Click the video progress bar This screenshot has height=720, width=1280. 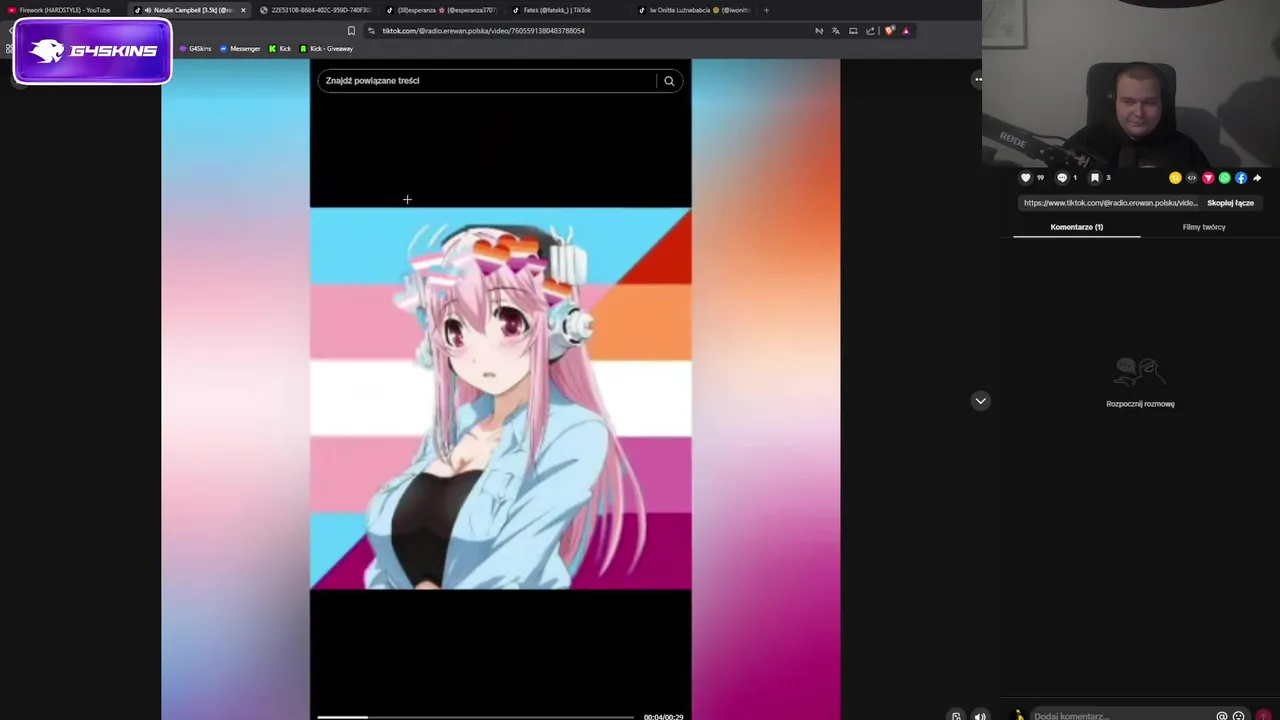(x=475, y=717)
